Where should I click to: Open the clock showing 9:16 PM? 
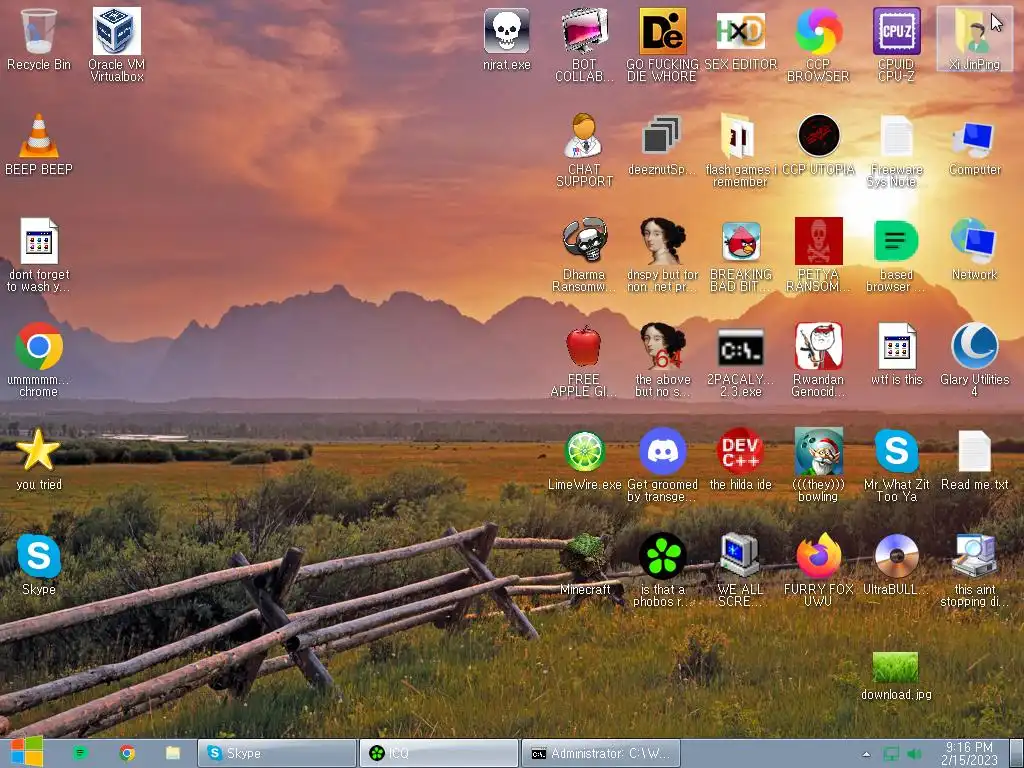pos(970,753)
